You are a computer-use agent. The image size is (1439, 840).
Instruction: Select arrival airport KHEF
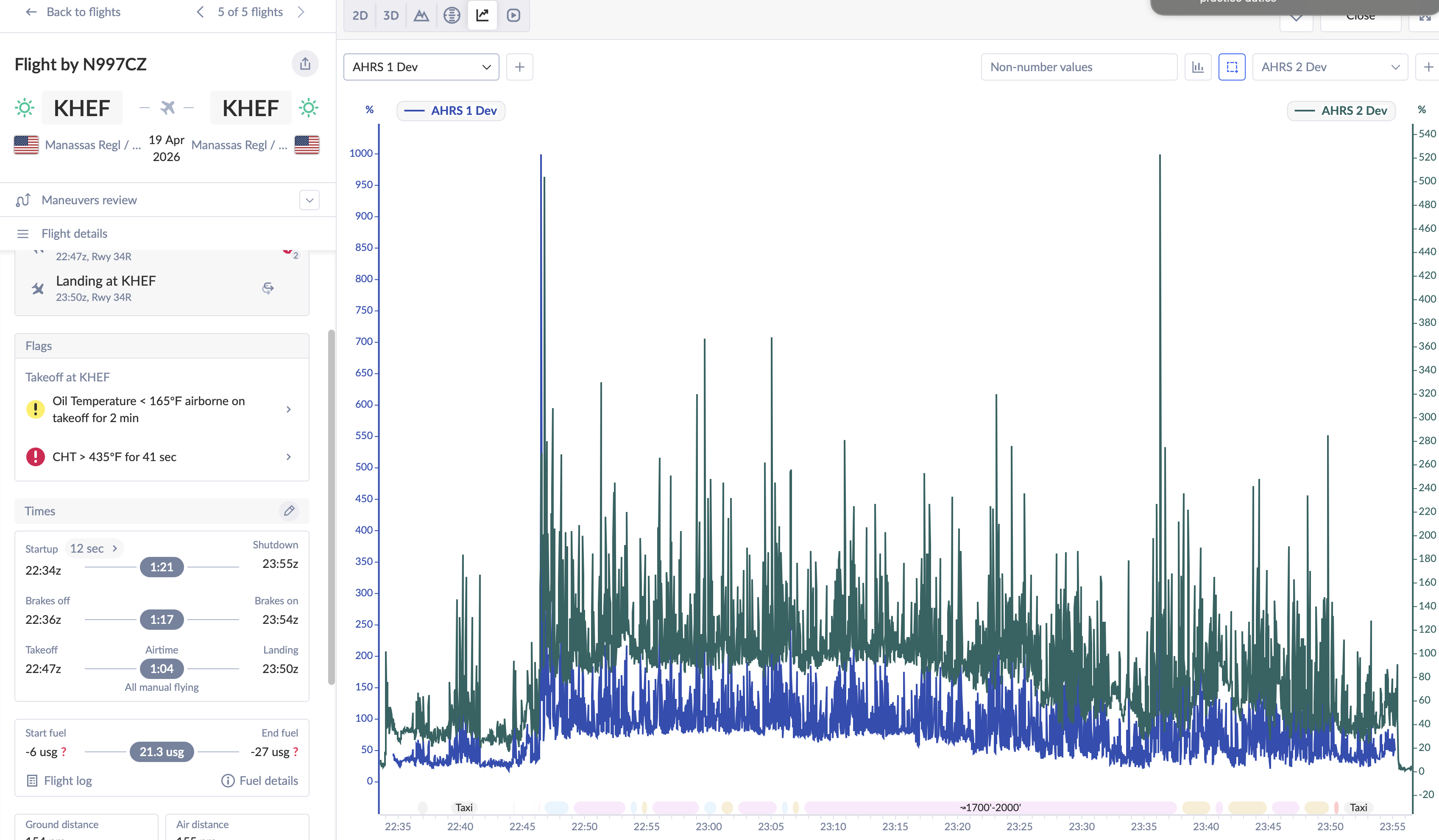click(x=251, y=108)
